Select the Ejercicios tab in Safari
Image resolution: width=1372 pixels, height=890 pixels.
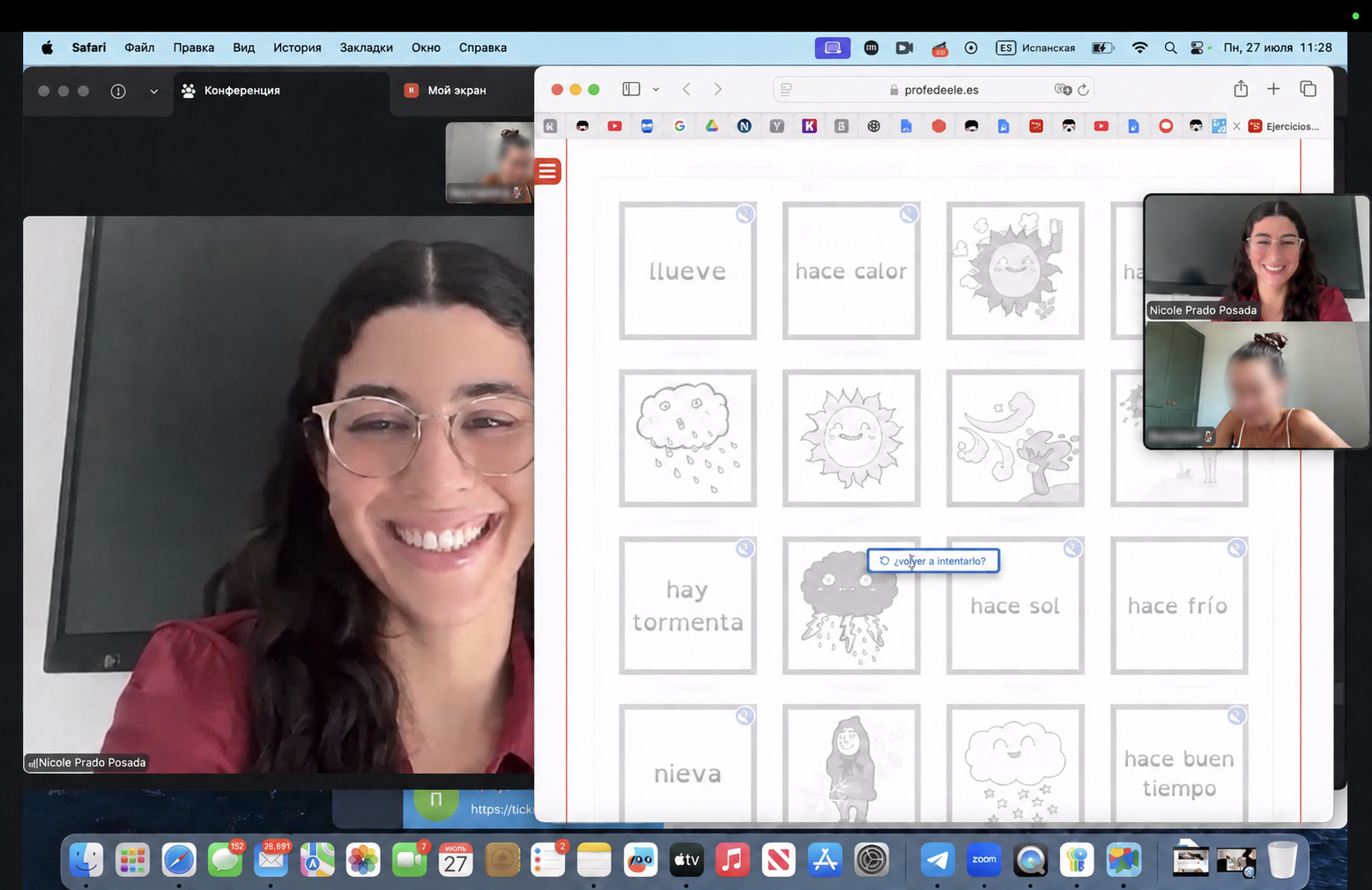1284,126
